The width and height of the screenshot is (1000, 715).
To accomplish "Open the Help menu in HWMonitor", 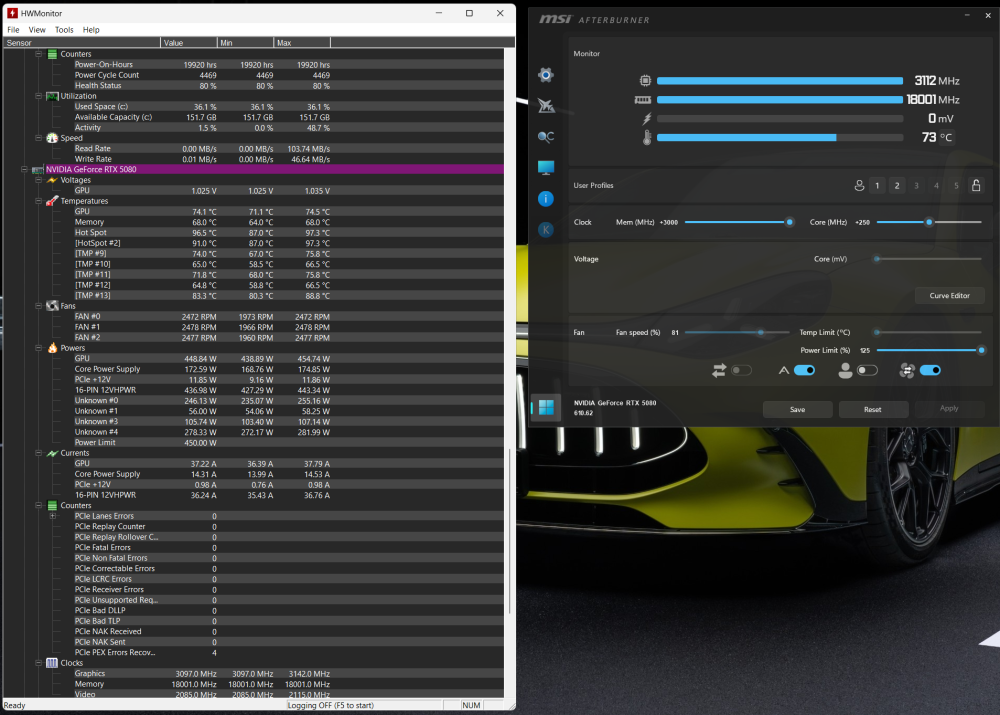I will coord(91,30).
